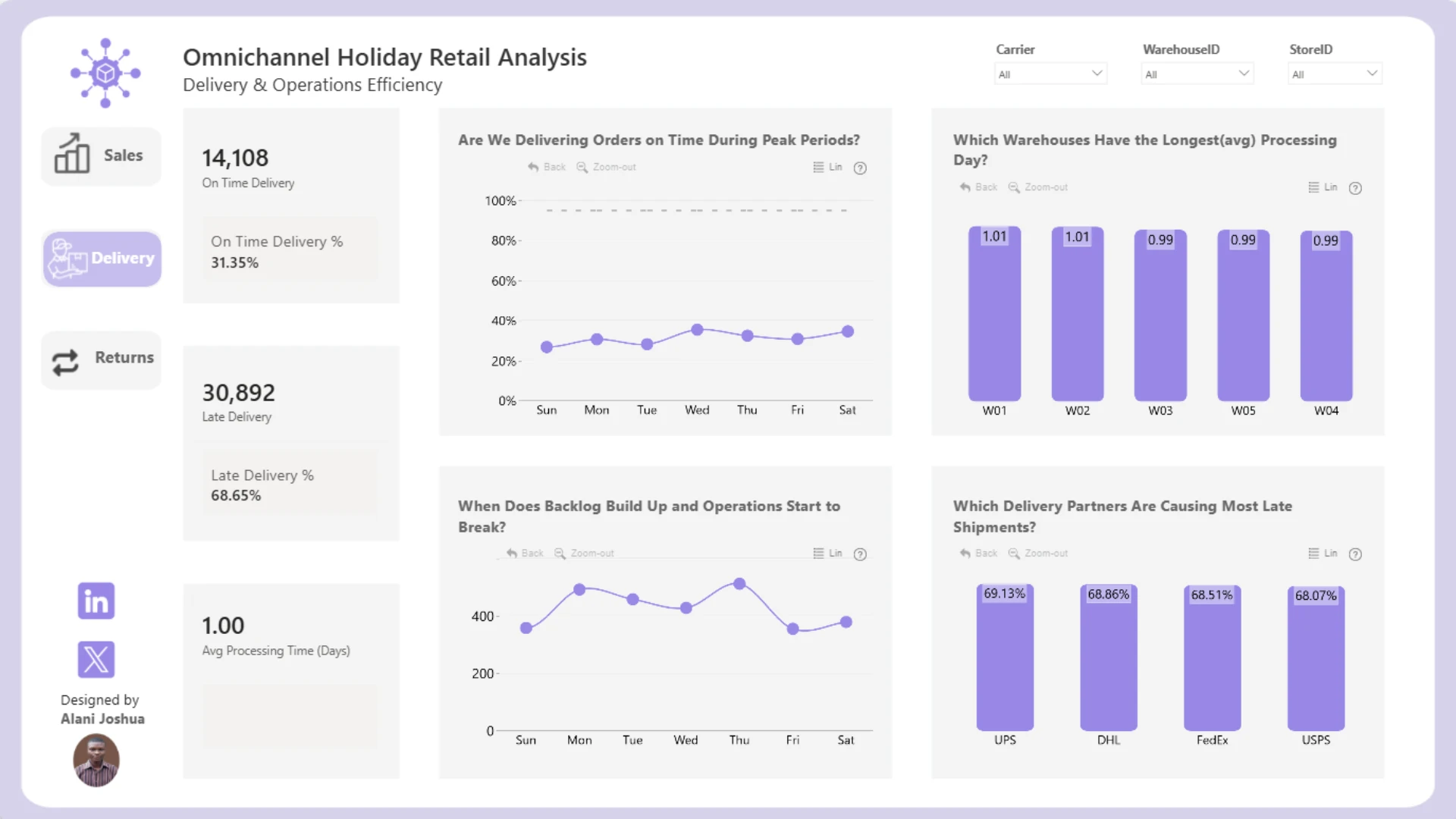Expand the StoreID filter dropdown
The width and height of the screenshot is (1456, 819).
pyautogui.click(x=1335, y=74)
